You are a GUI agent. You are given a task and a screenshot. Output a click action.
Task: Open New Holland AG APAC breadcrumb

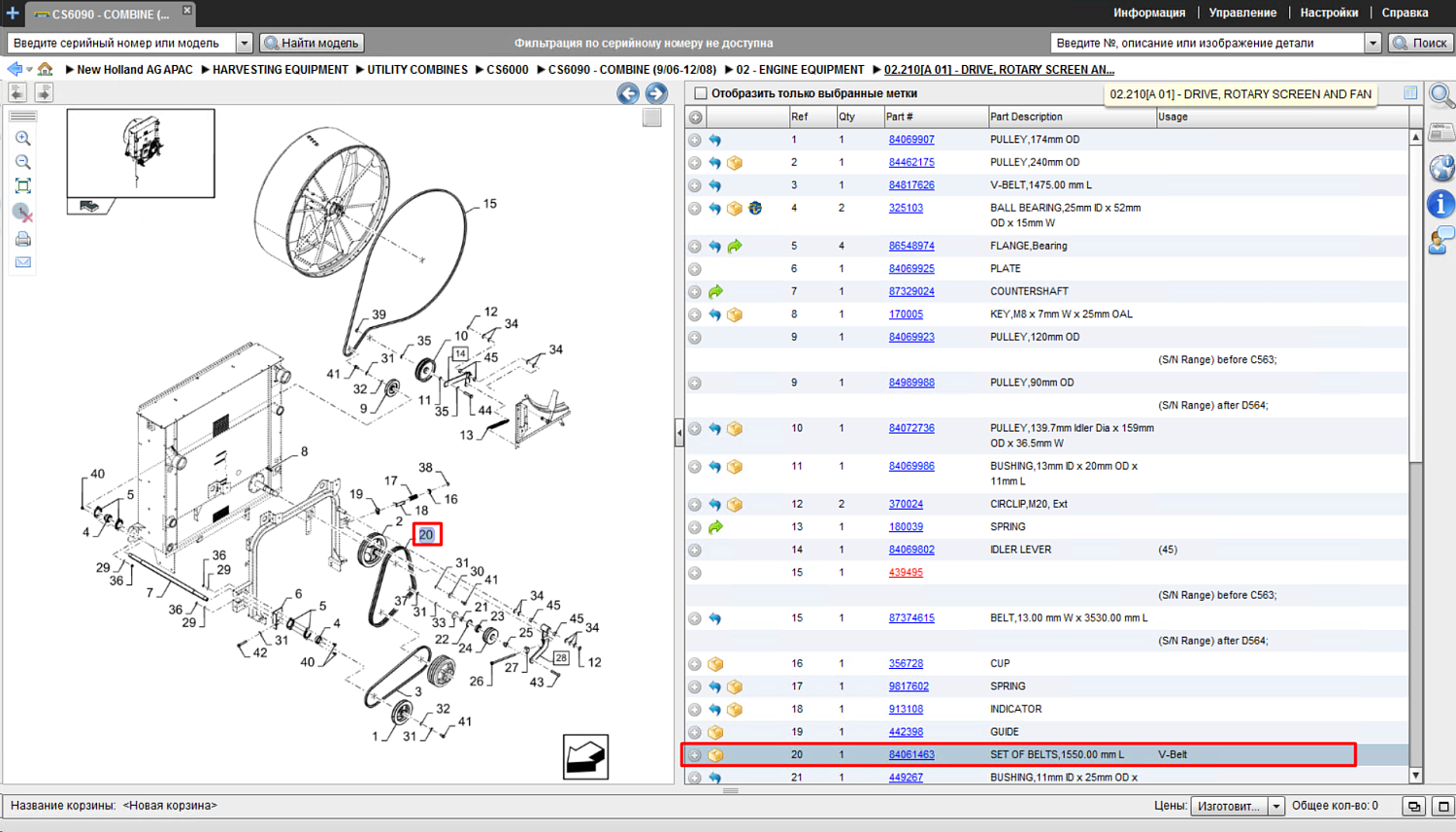(x=135, y=70)
